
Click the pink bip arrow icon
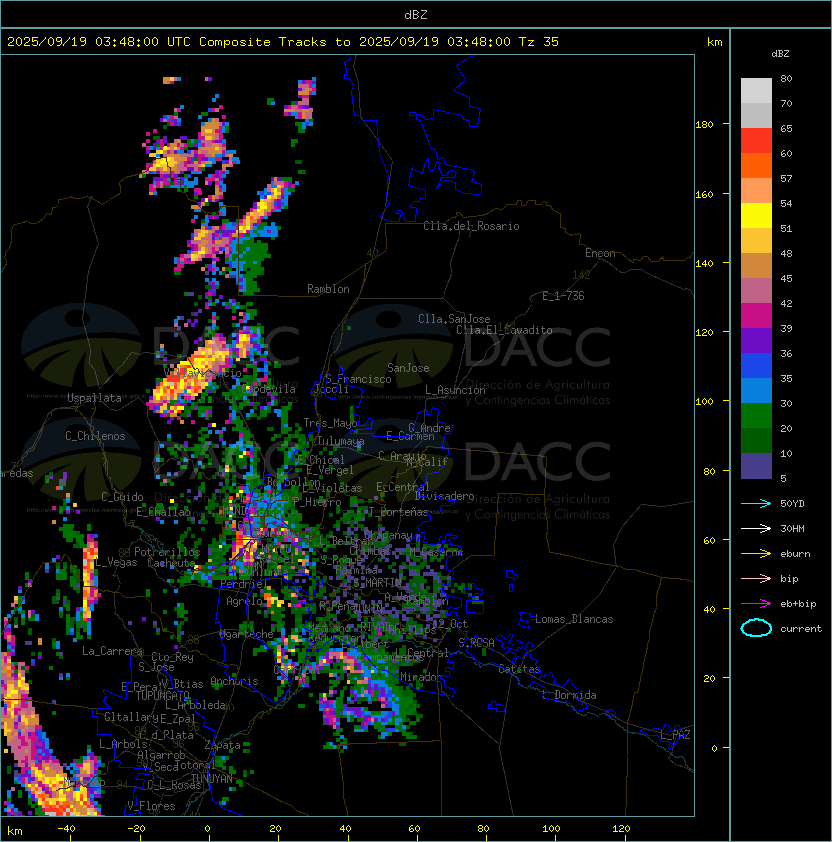[x=756, y=579]
